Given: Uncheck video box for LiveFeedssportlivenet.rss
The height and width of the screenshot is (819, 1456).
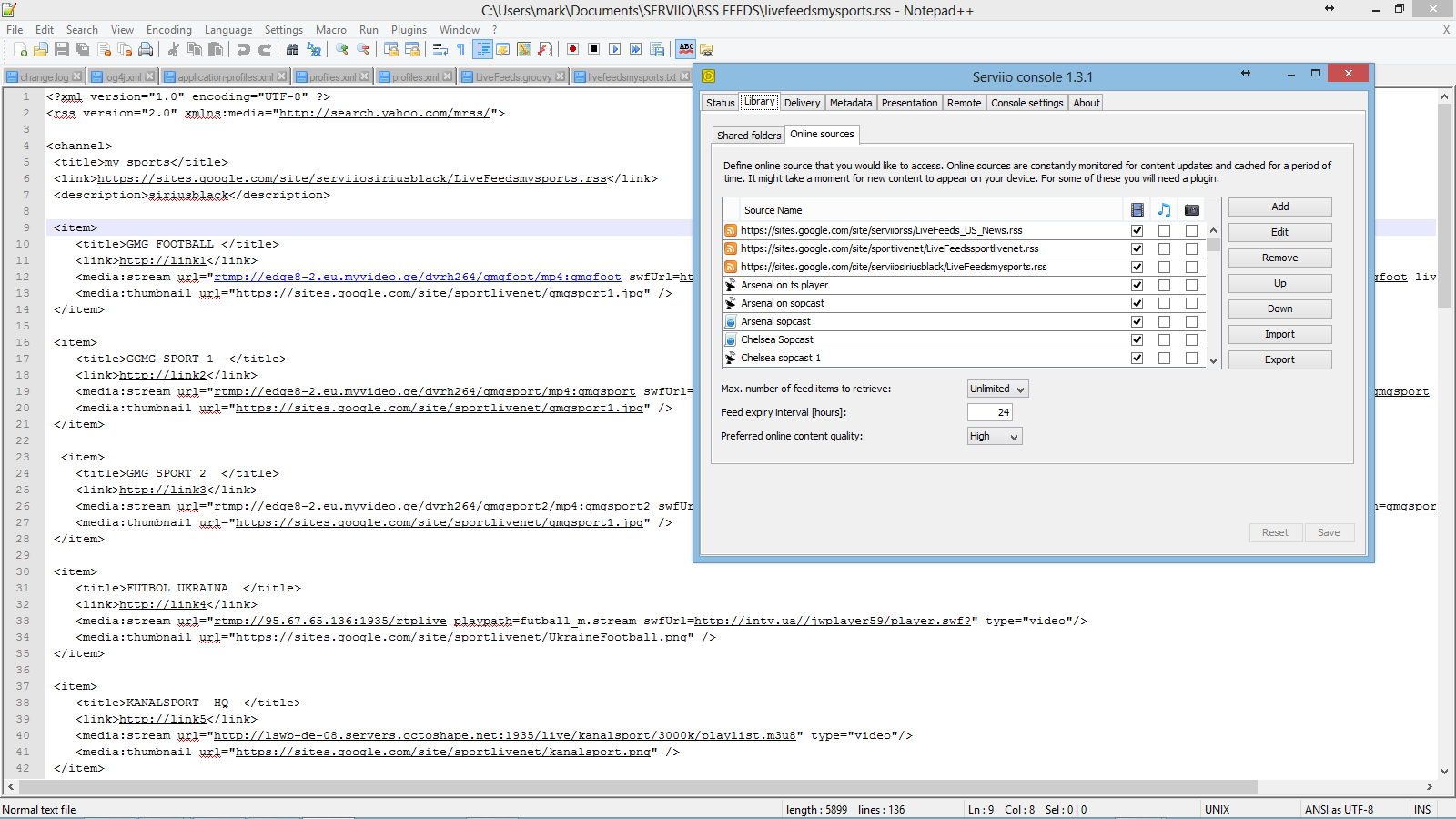Looking at the screenshot, I should click(1137, 248).
